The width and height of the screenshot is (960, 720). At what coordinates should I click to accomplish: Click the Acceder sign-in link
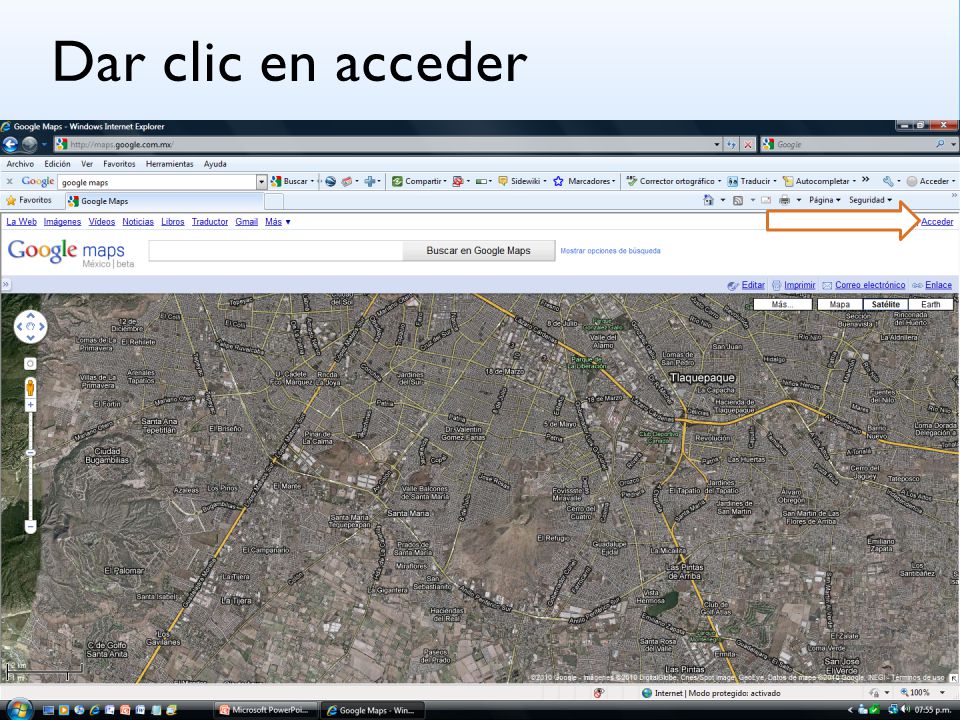click(x=937, y=222)
